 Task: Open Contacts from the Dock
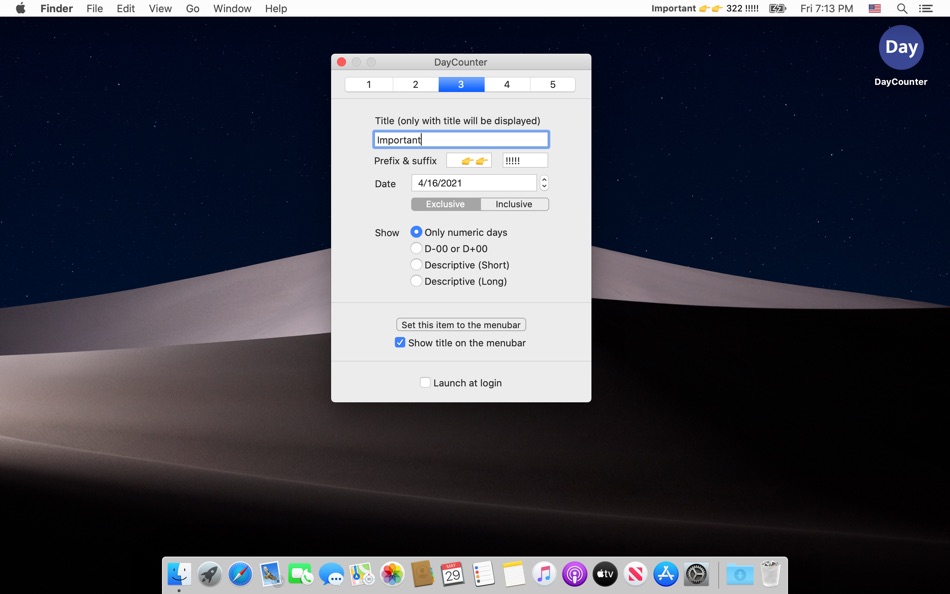(422, 573)
